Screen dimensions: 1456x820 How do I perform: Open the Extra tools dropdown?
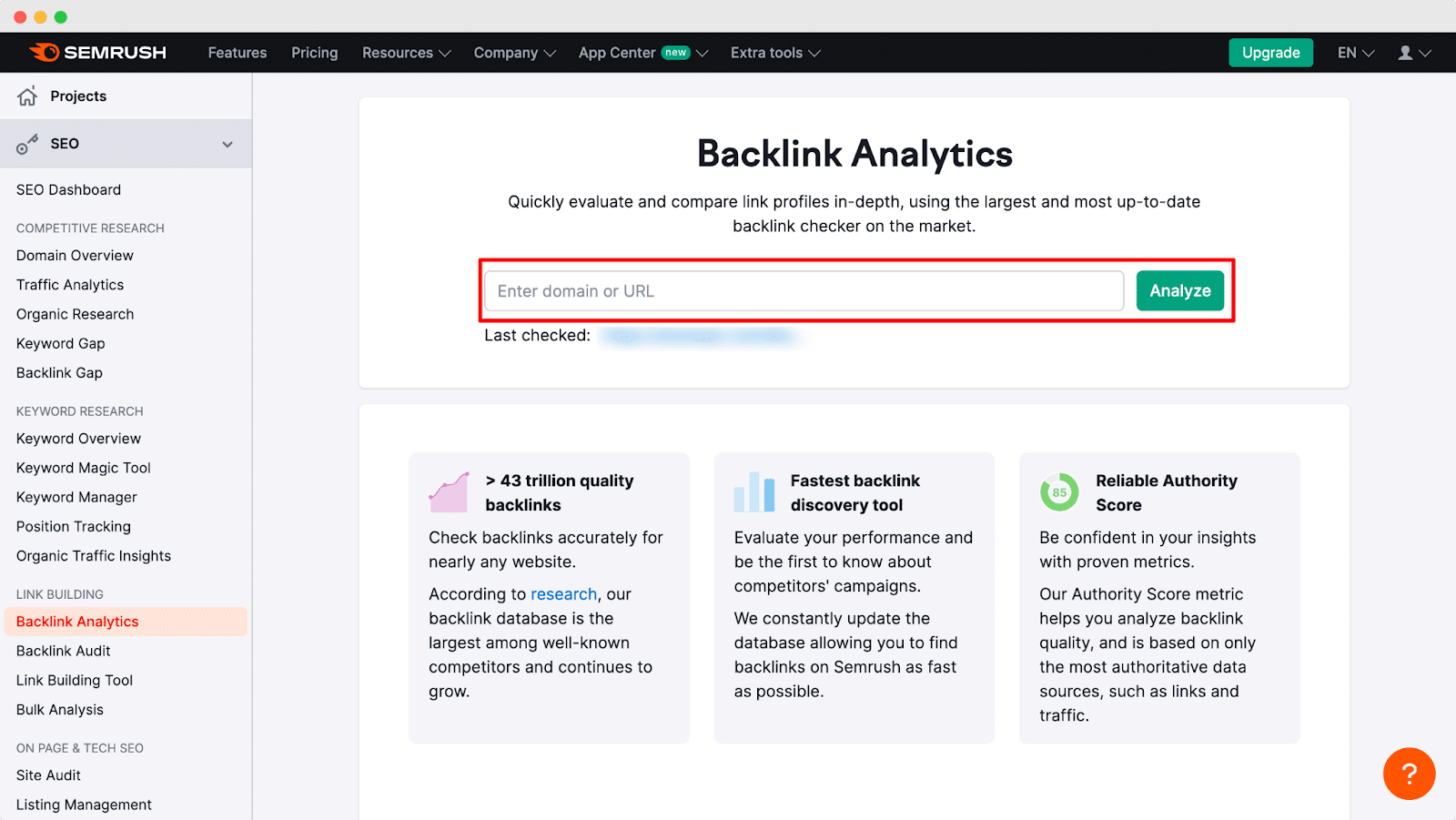click(774, 52)
